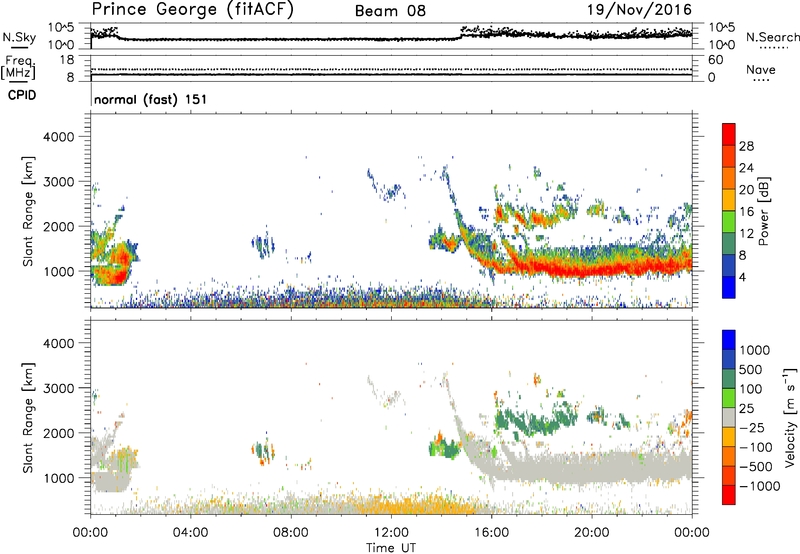
Task: Click the "12:00" time axis tick
Action: click(391, 532)
